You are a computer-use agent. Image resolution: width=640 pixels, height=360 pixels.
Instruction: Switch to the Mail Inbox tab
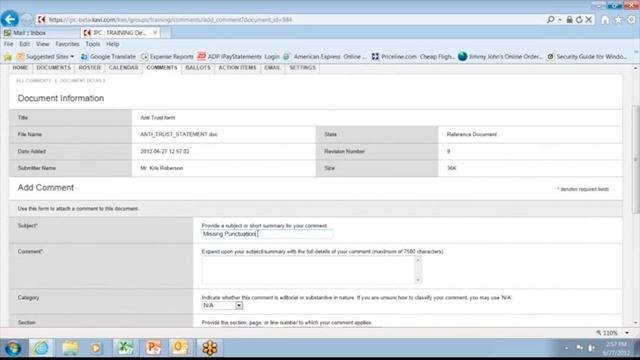pos(40,33)
